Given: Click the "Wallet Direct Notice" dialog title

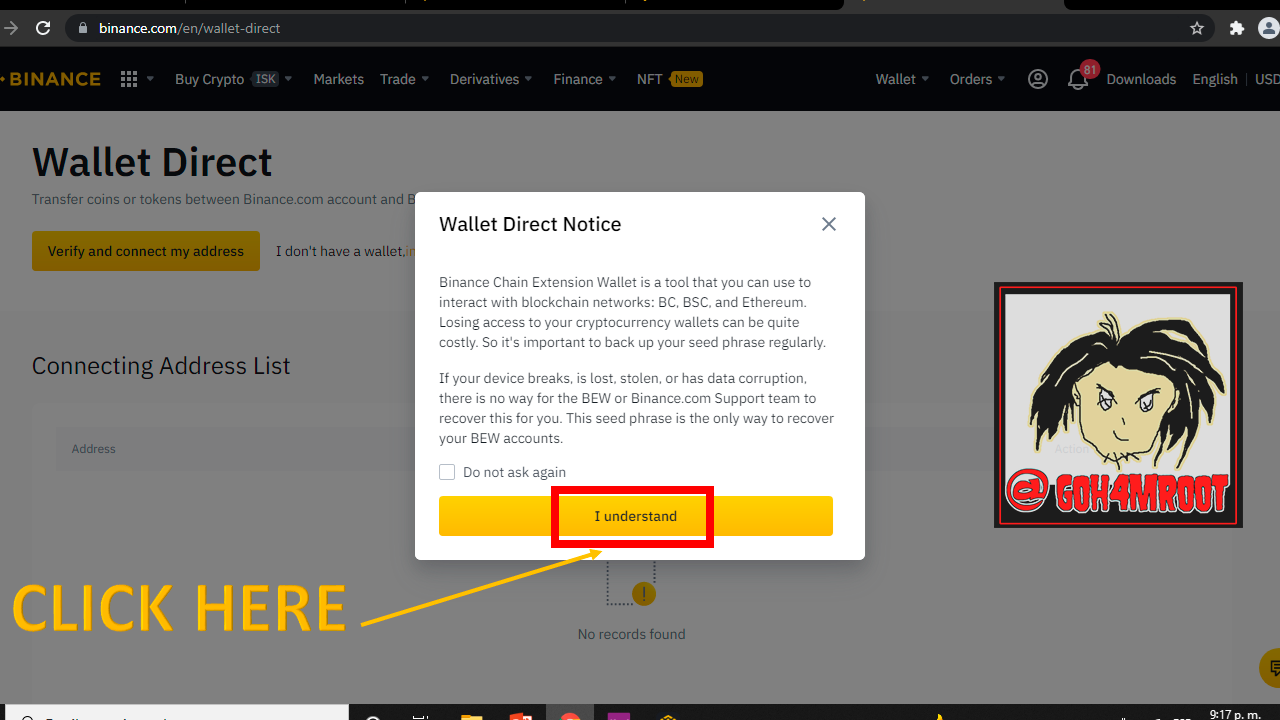Looking at the screenshot, I should pos(530,224).
